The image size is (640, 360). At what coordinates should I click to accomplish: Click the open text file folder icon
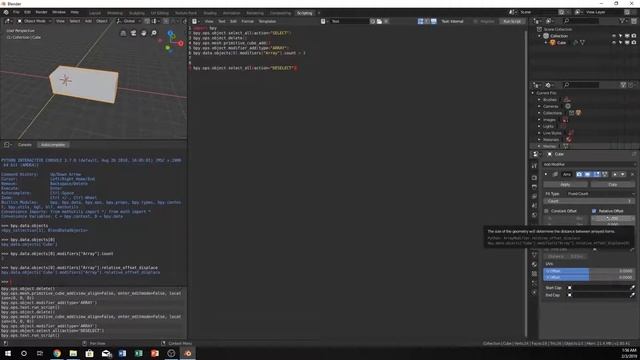[379, 21]
